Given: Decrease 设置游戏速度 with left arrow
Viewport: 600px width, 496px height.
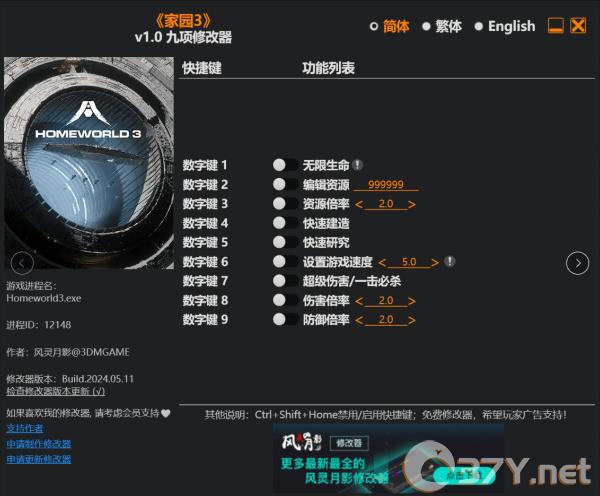Looking at the screenshot, I should 382,262.
